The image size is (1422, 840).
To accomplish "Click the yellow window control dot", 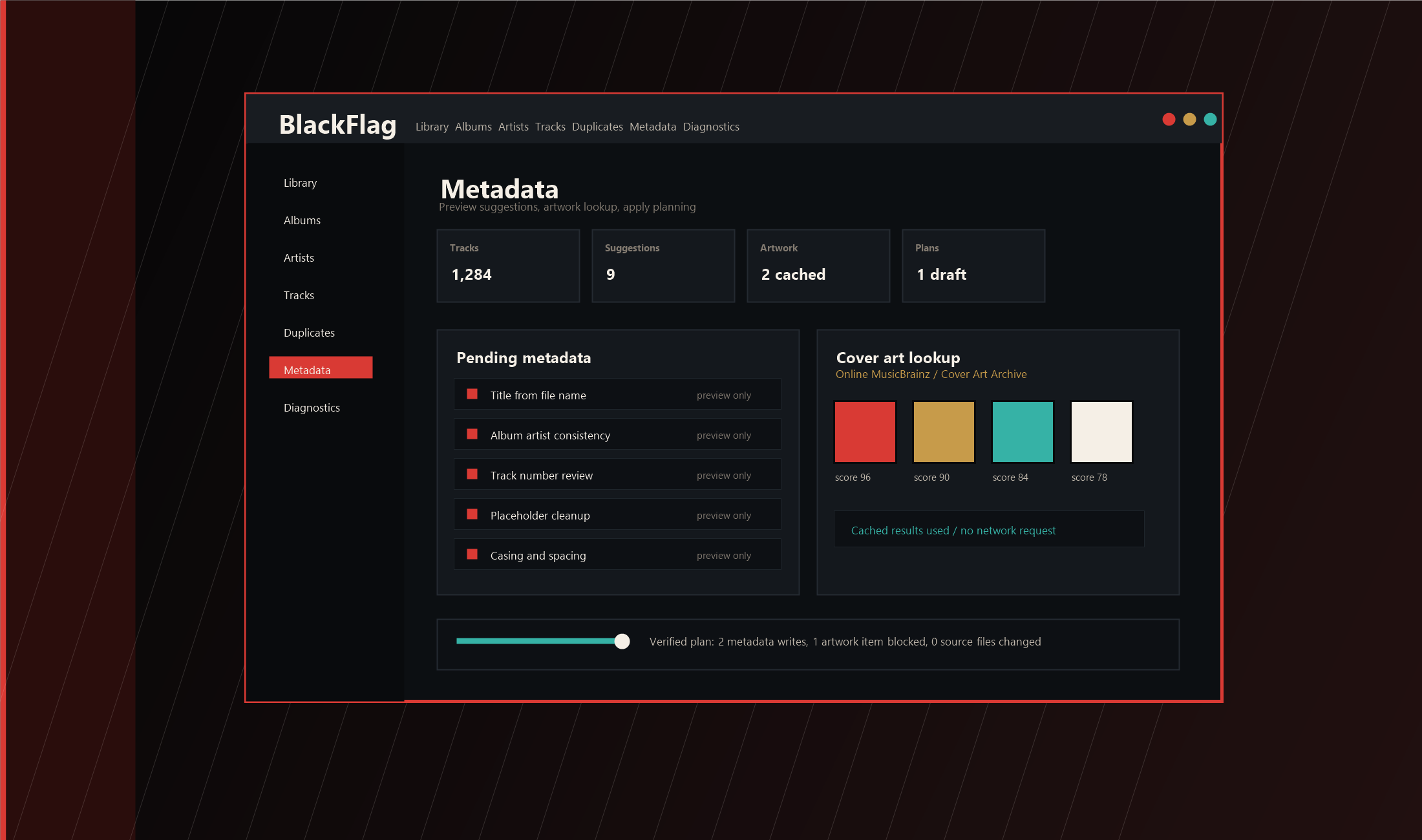I will tap(1189, 120).
